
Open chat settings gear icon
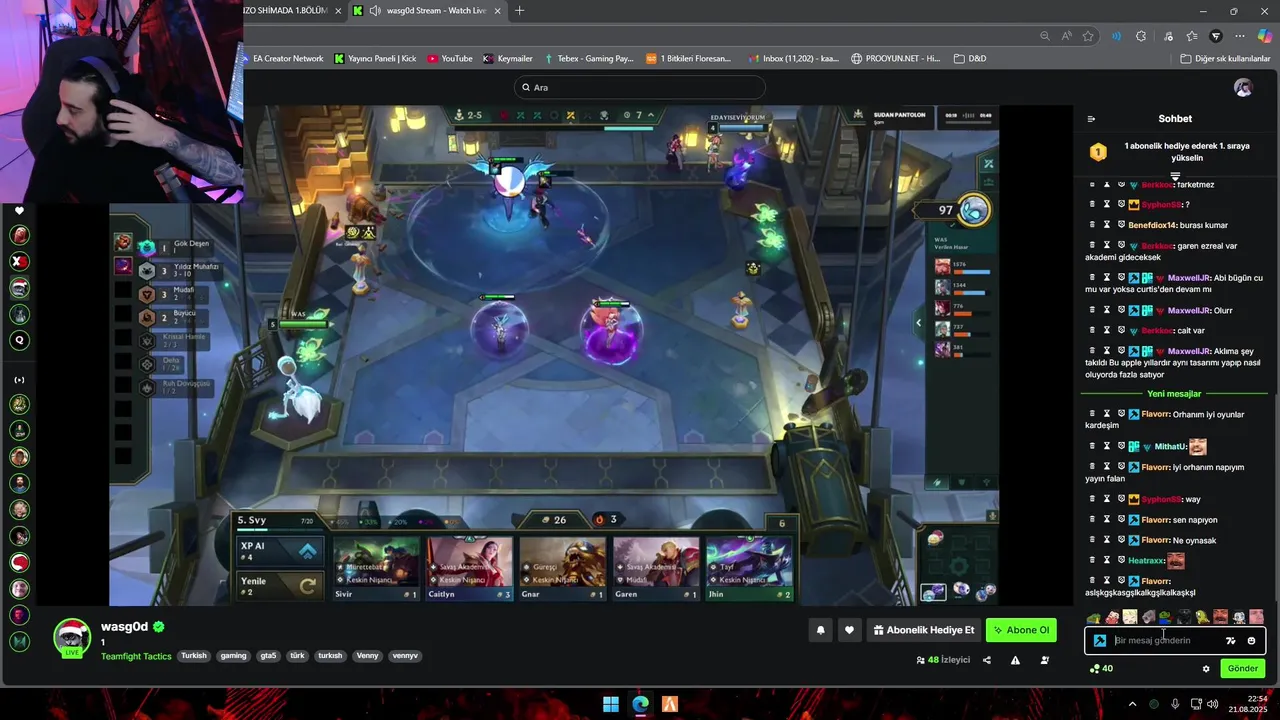1206,669
